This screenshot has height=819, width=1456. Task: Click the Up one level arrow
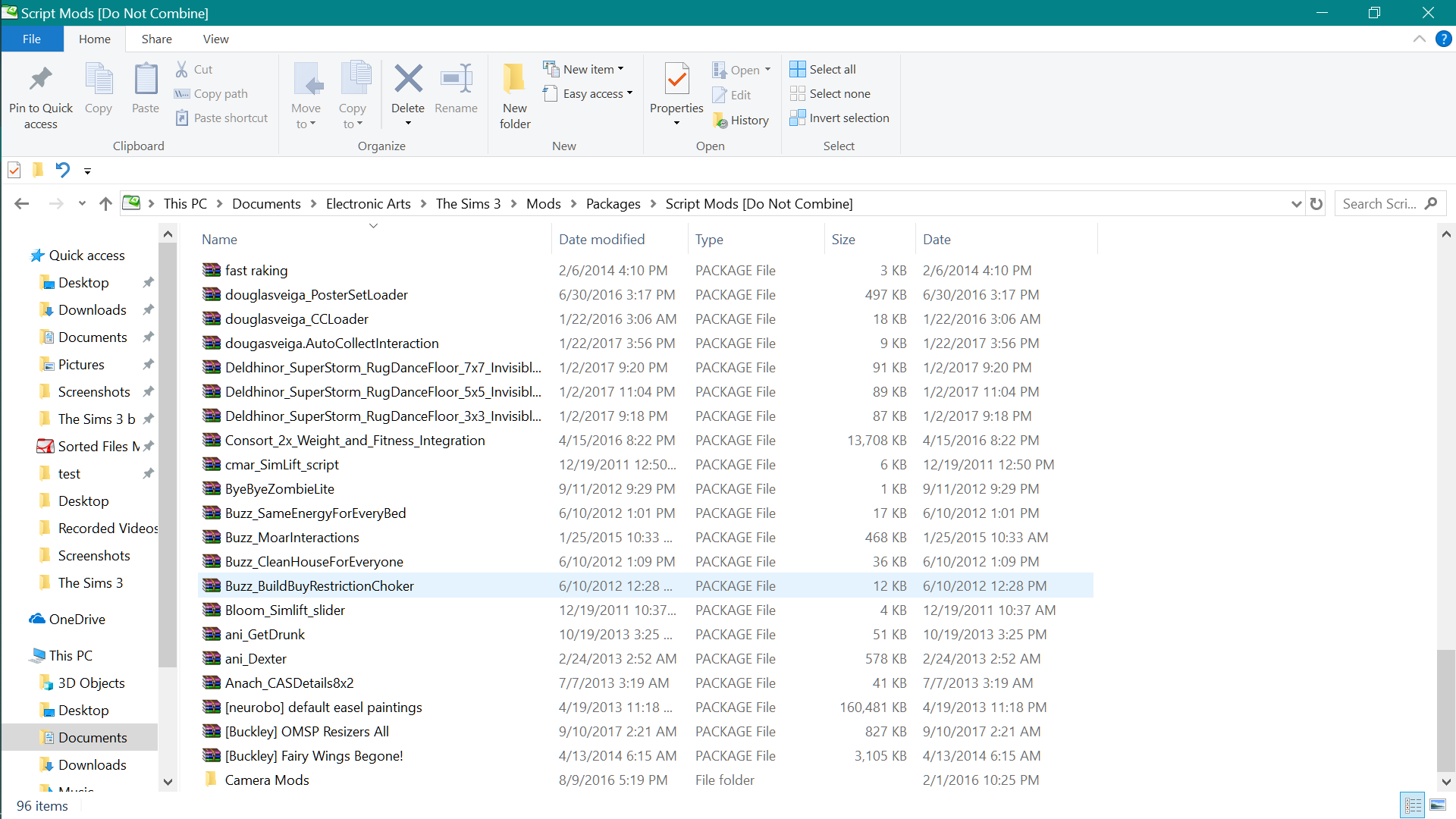click(x=105, y=203)
